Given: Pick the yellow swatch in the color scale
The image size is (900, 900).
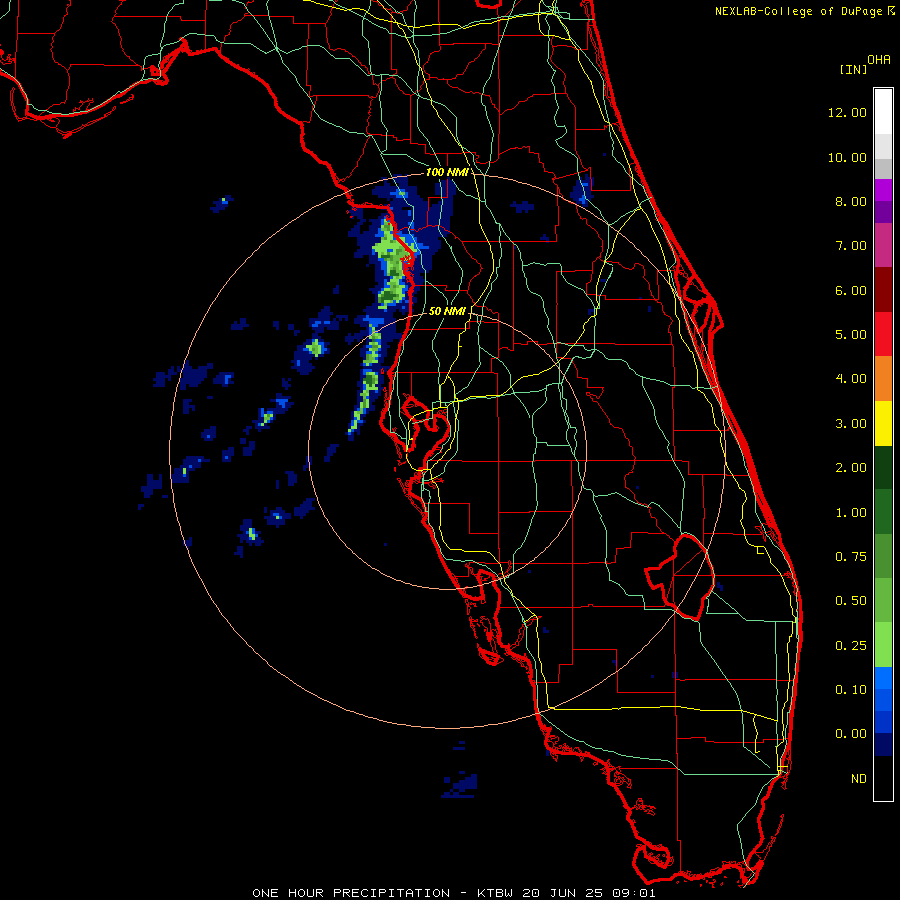Looking at the screenshot, I should 883,424.
